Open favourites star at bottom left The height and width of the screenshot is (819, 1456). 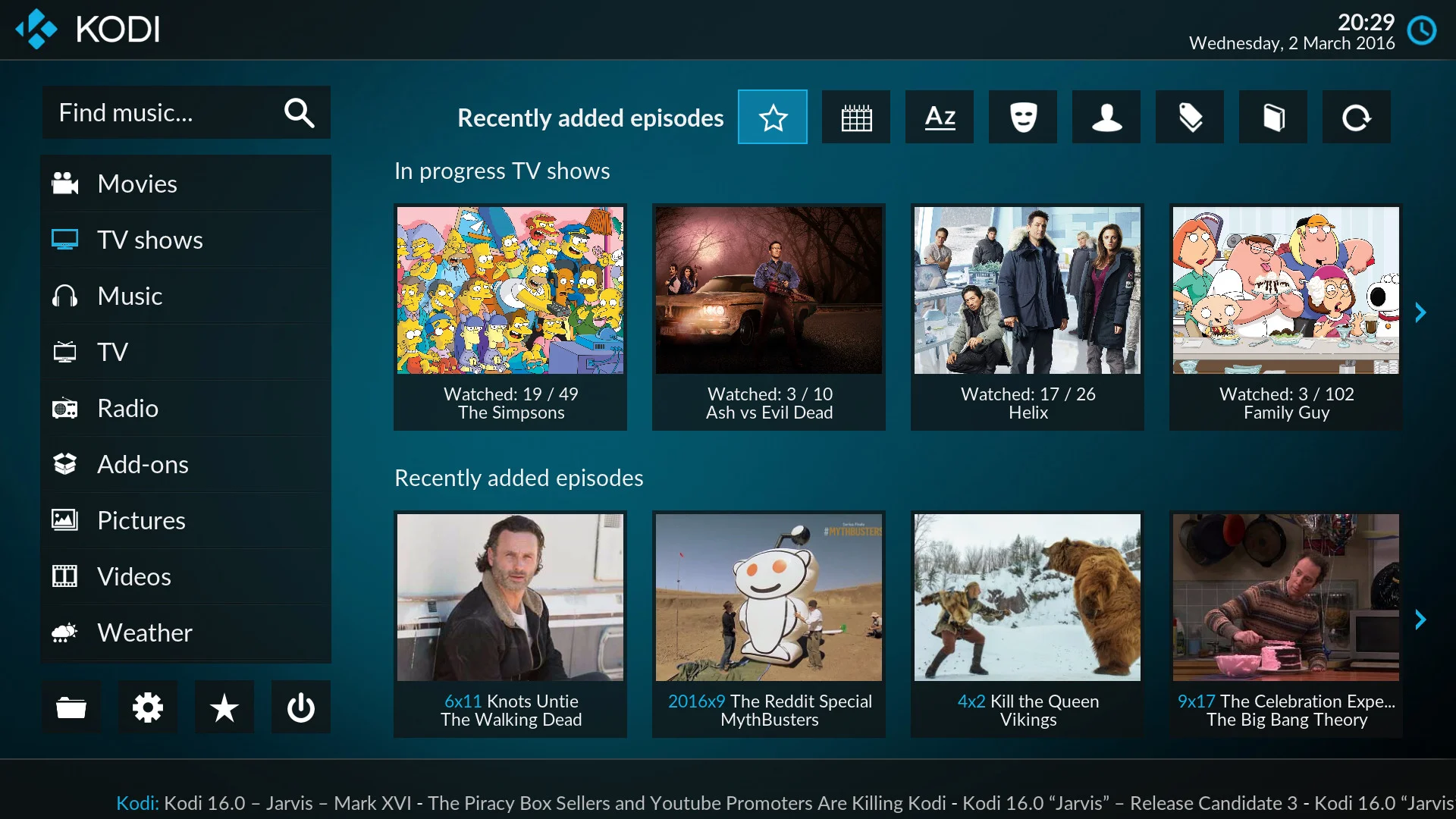224,708
